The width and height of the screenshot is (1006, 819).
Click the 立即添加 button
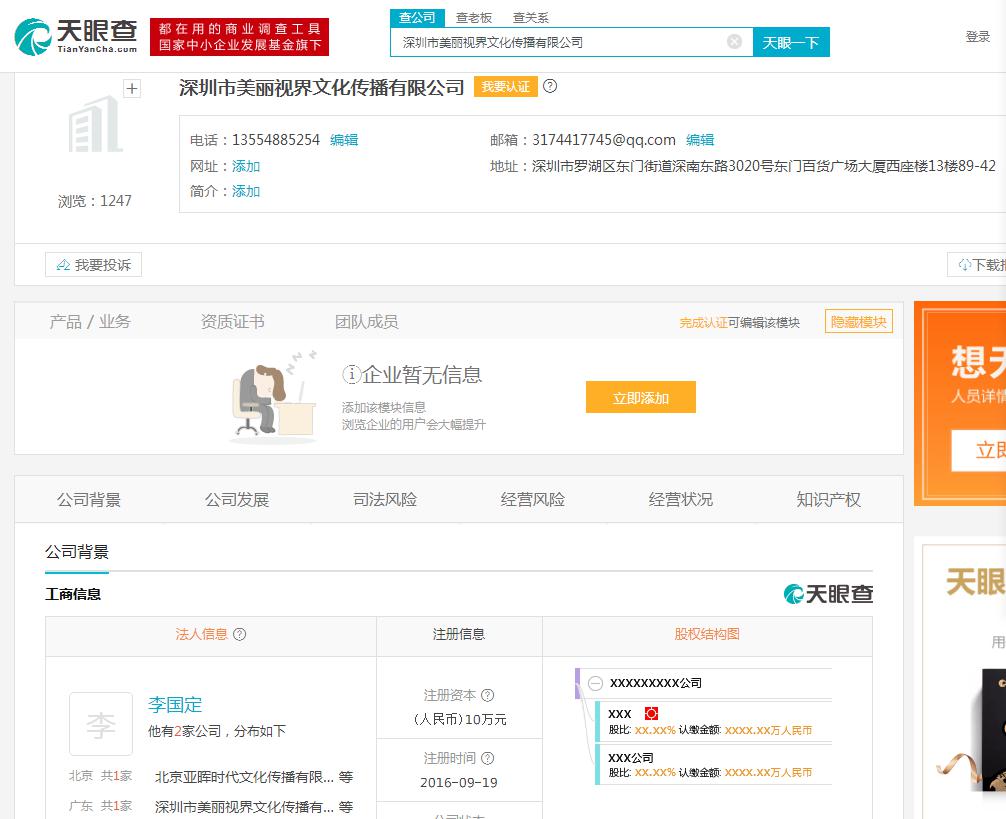point(640,398)
